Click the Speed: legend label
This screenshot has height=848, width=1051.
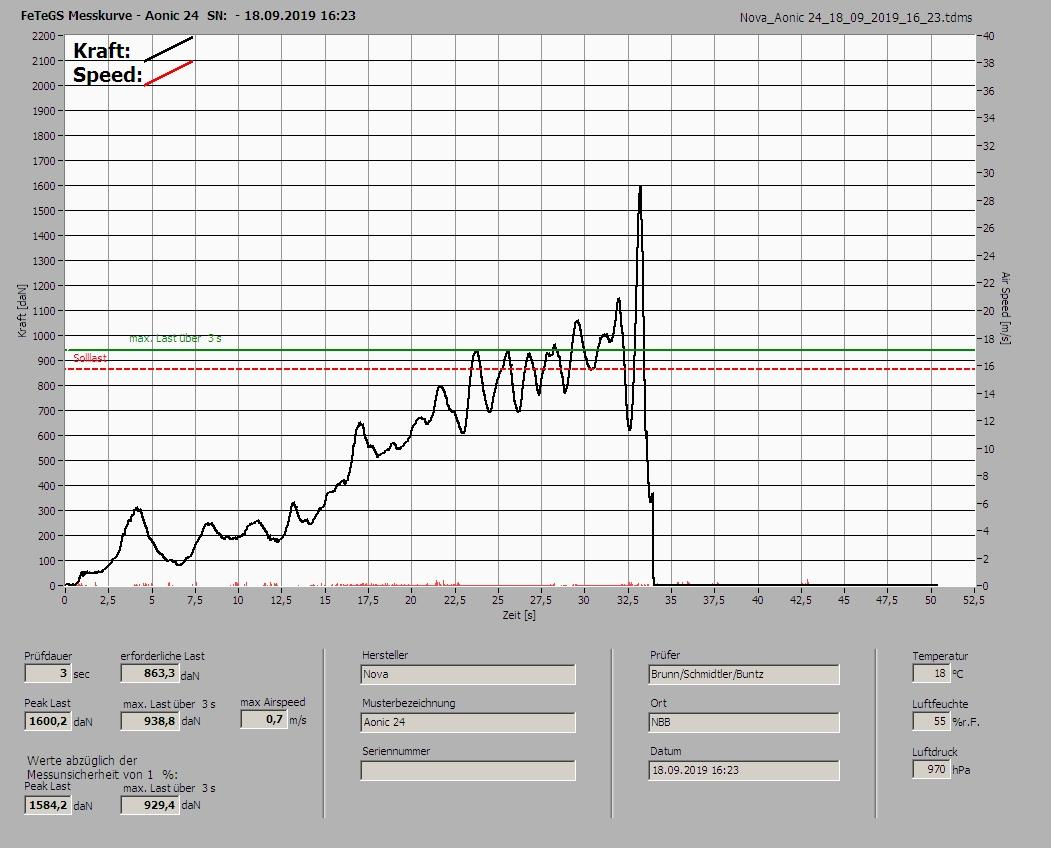107,75
